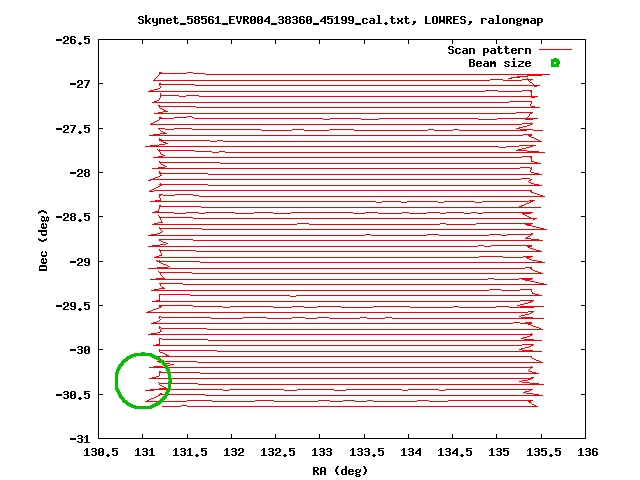Click the 133.5 RA tick label

tap(367, 452)
